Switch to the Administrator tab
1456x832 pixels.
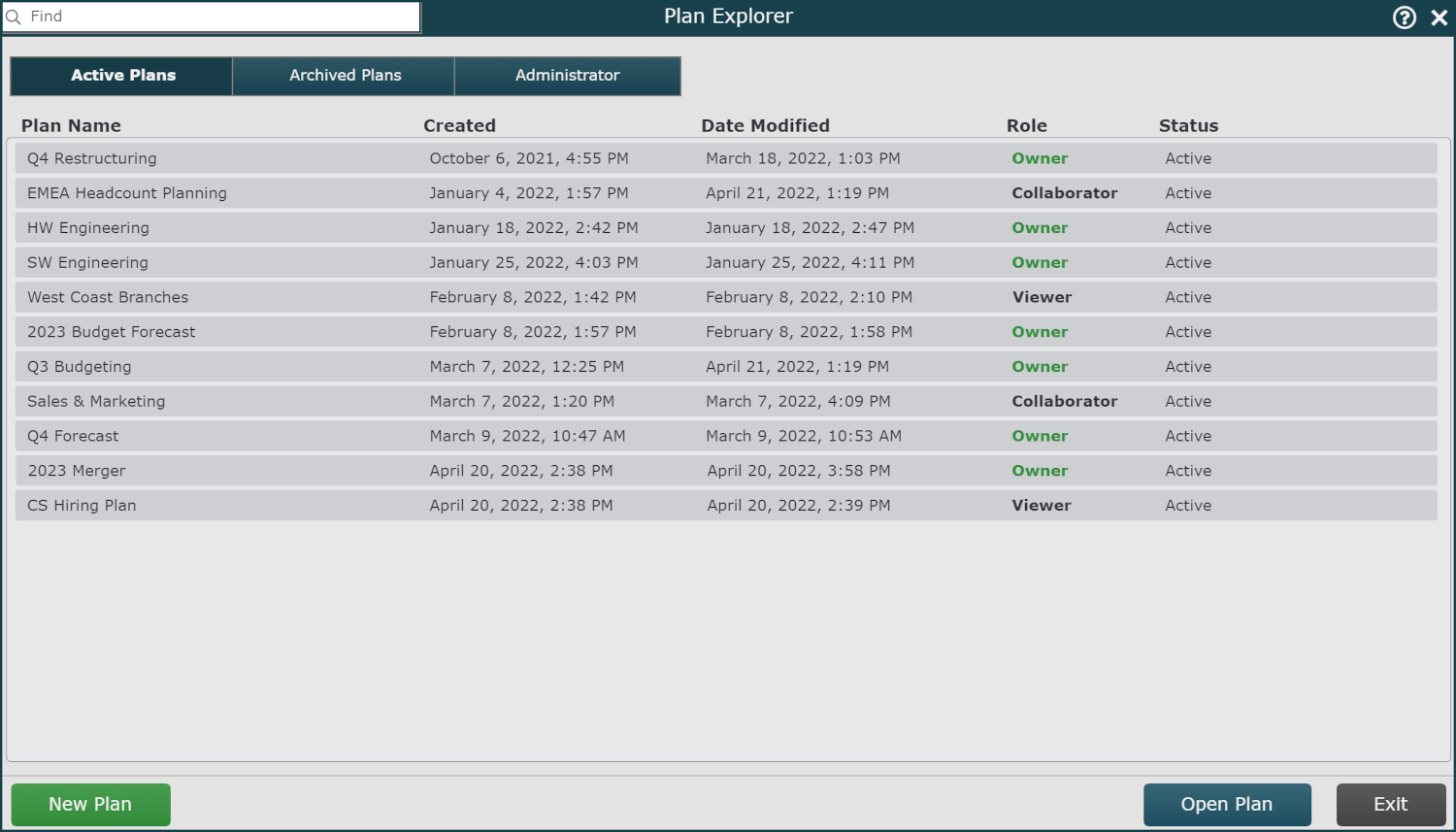[x=567, y=76]
